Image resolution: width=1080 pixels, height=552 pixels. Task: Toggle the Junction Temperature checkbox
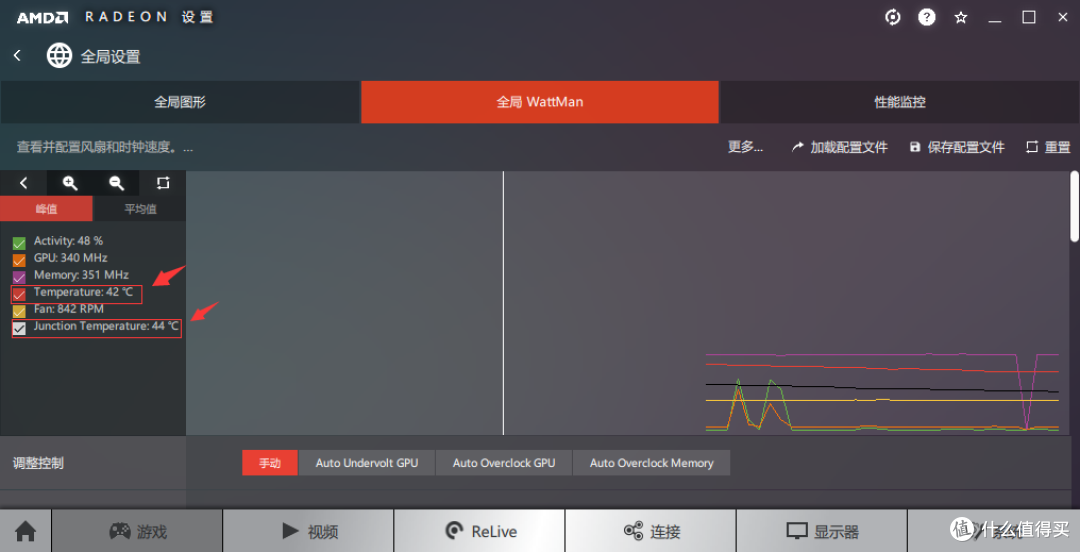(19, 329)
